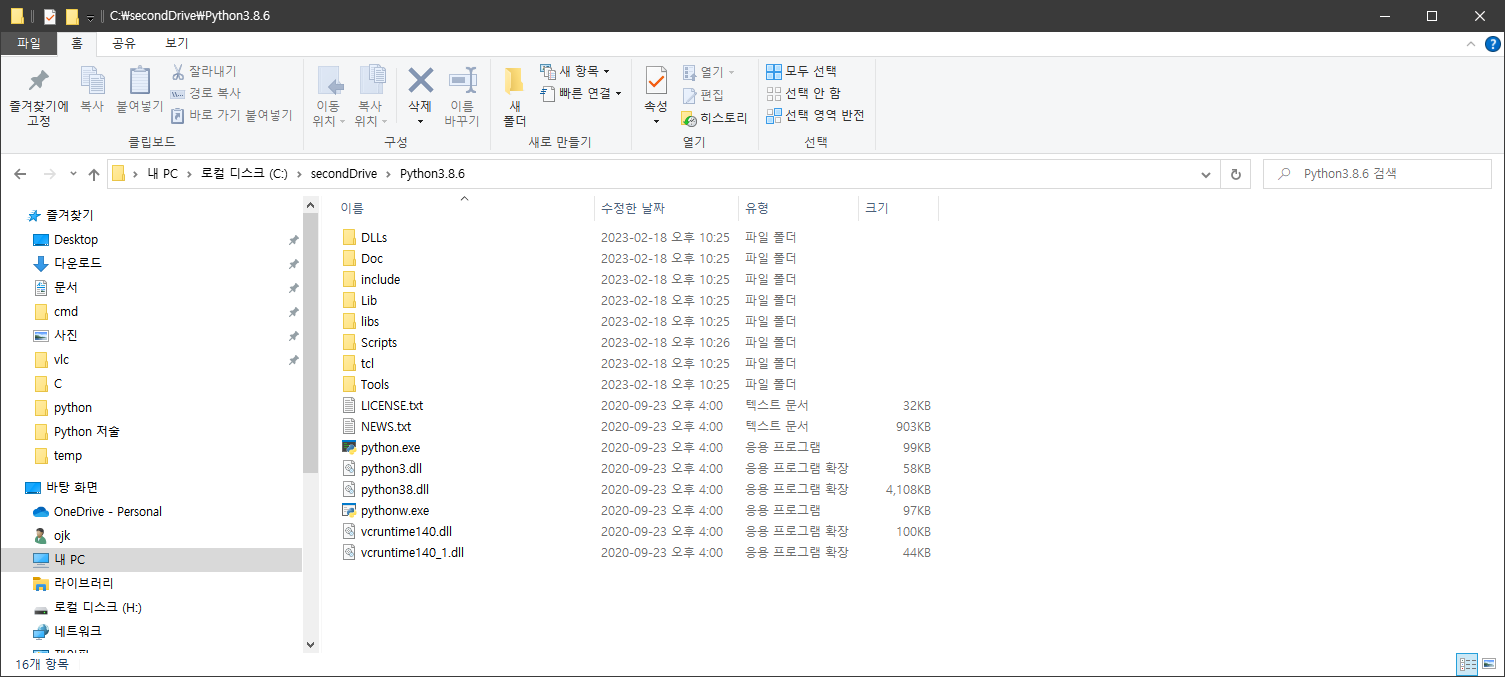Select the Scripts folder

[x=378, y=342]
